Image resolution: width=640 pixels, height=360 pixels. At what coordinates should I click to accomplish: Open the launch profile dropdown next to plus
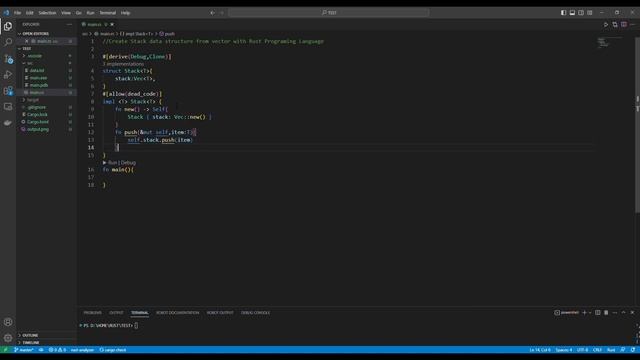pos(590,313)
